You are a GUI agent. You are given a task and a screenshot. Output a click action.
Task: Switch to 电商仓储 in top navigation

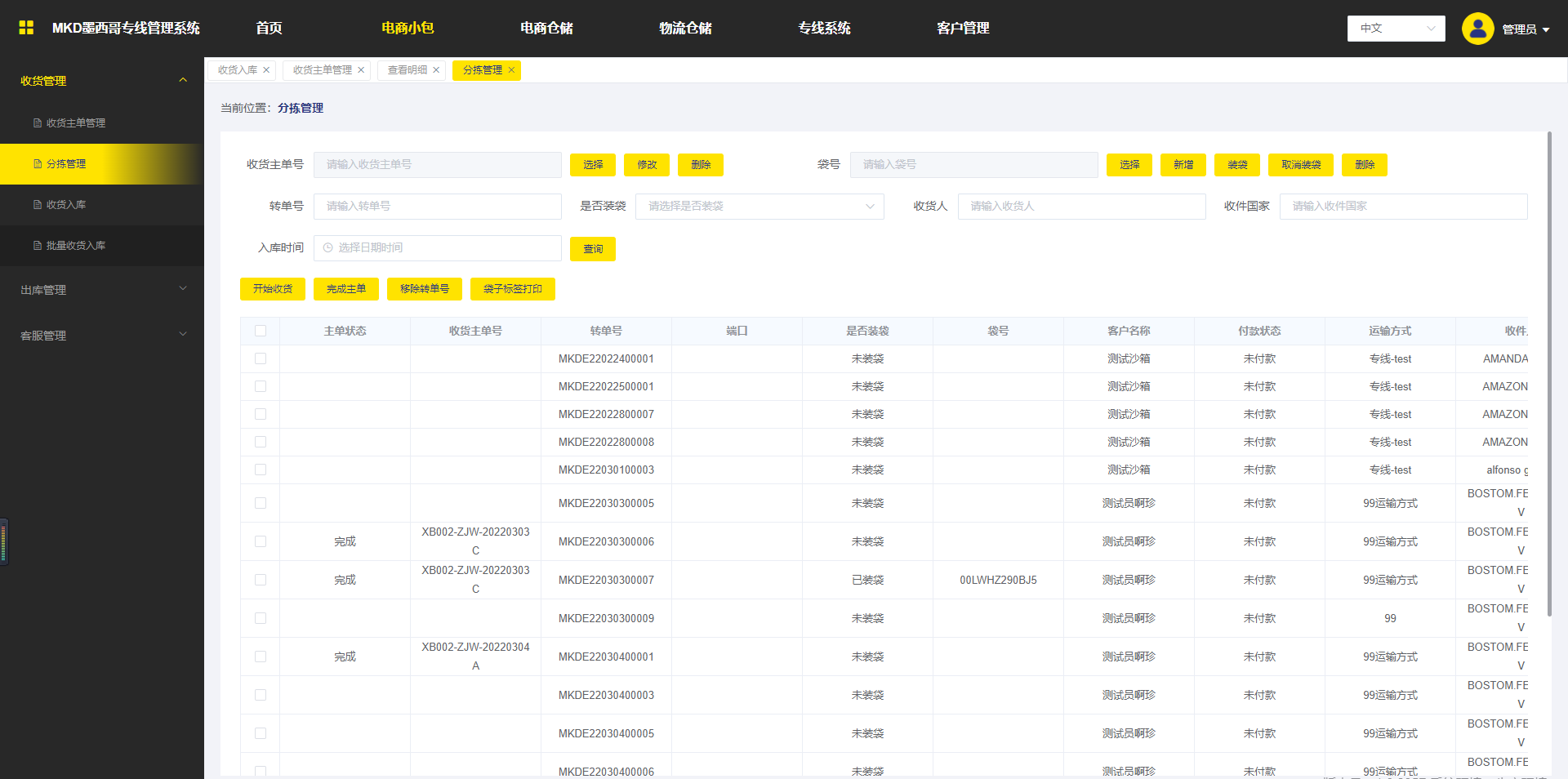(x=546, y=29)
